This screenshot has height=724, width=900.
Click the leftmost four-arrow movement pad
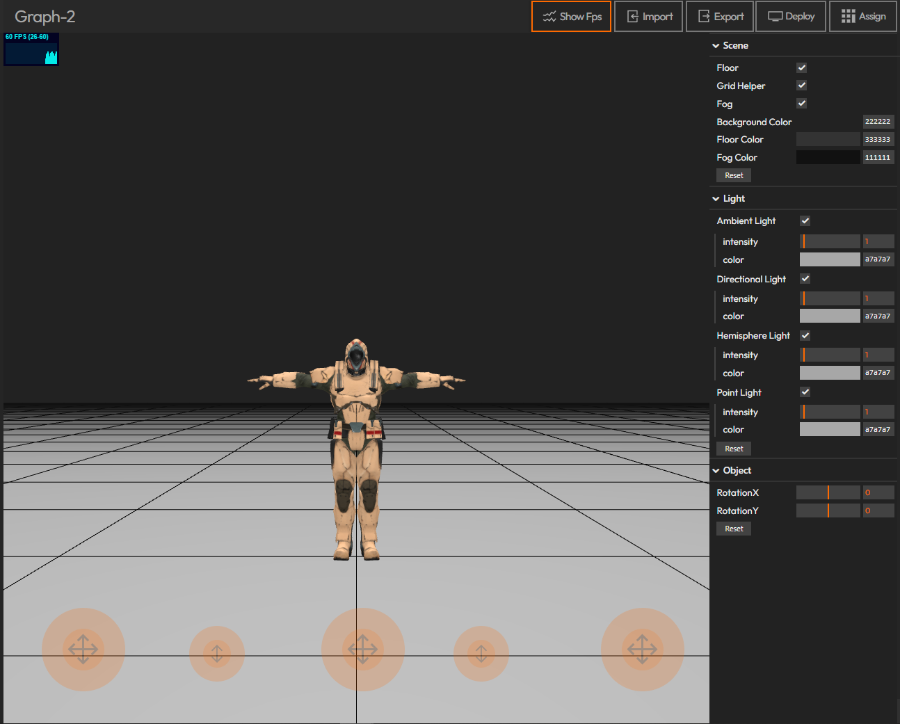click(84, 649)
